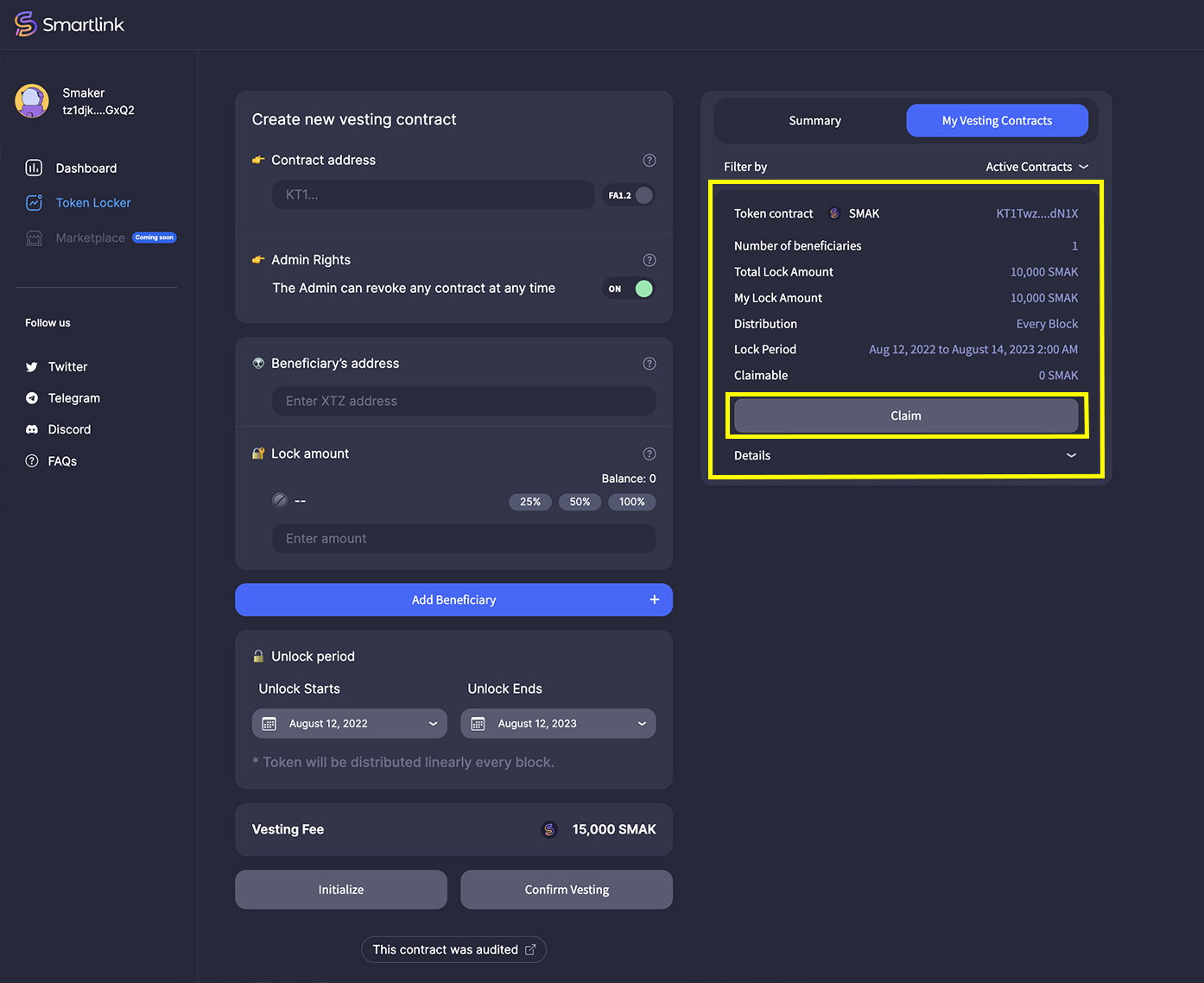Viewport: 1204px width, 983px height.
Task: Switch to My Vesting Contracts tab
Action: pyautogui.click(x=997, y=121)
